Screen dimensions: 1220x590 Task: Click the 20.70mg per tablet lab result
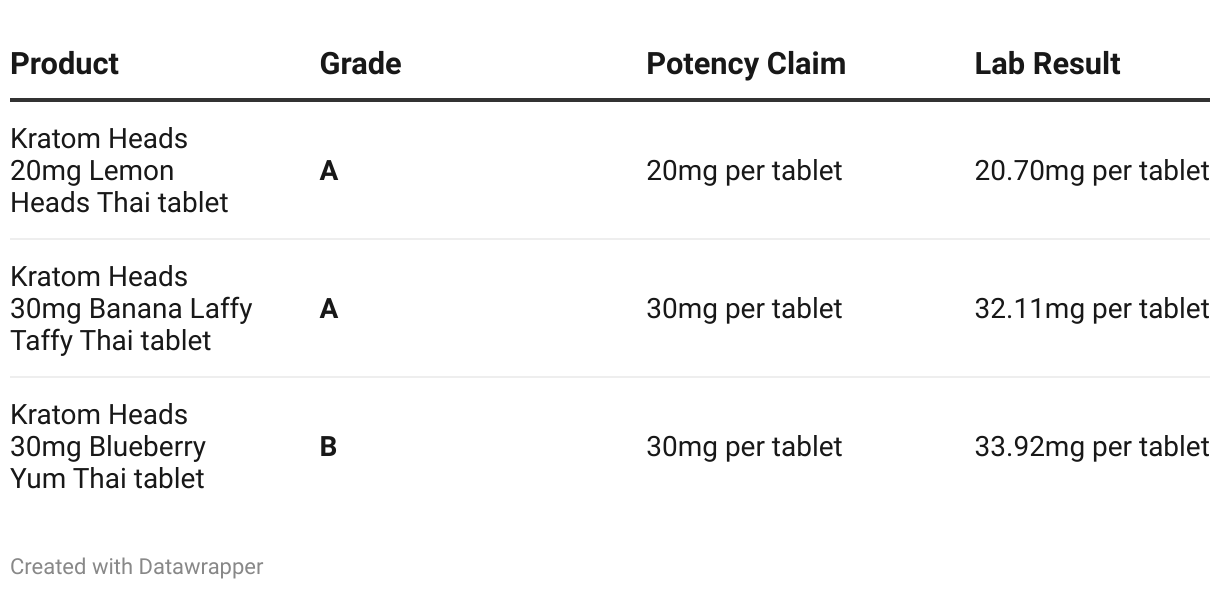pyautogui.click(x=1092, y=171)
